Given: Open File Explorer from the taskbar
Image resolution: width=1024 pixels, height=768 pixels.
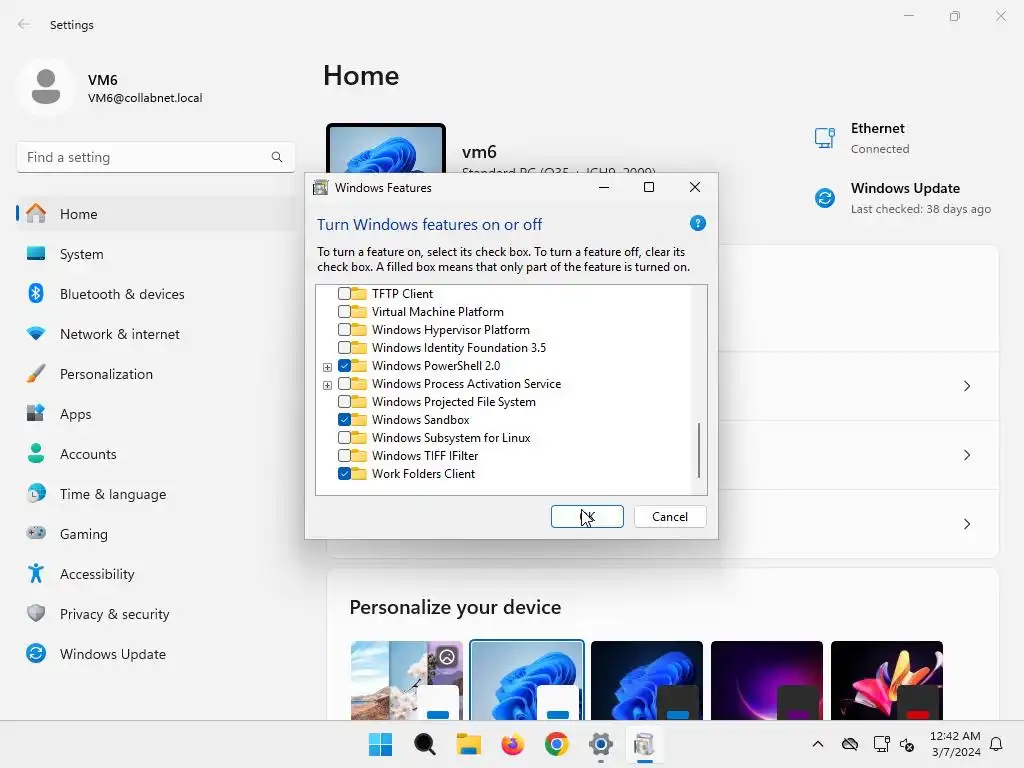Looking at the screenshot, I should tap(468, 744).
